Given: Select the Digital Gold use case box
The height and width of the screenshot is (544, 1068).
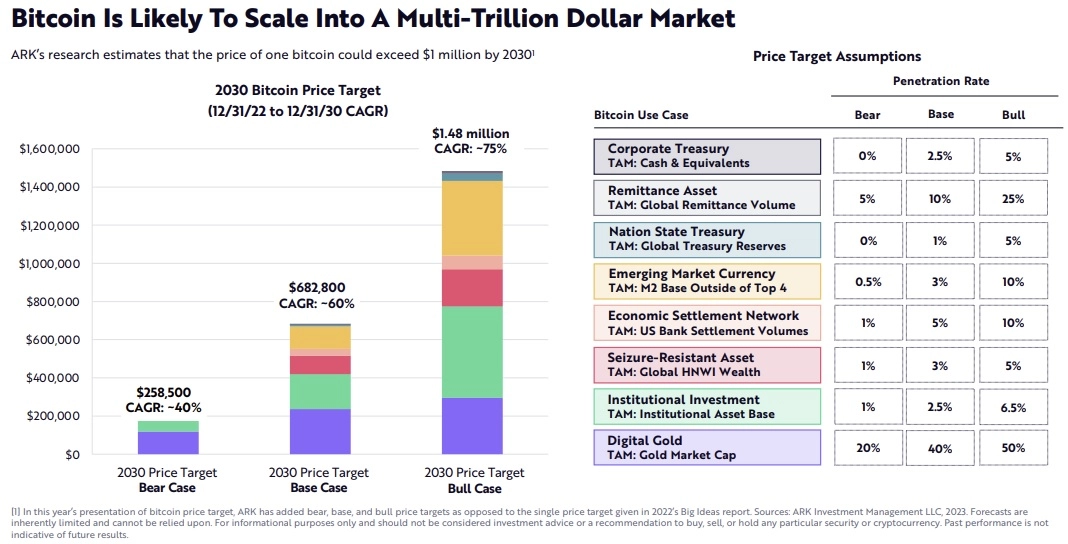Looking at the screenshot, I should pos(708,447).
